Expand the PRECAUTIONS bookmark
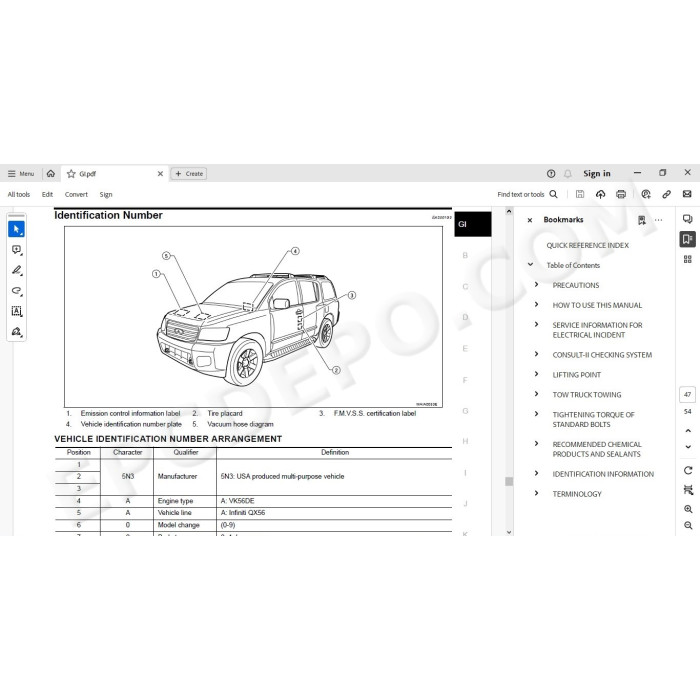Image resolution: width=700 pixels, height=700 pixels. [537, 284]
